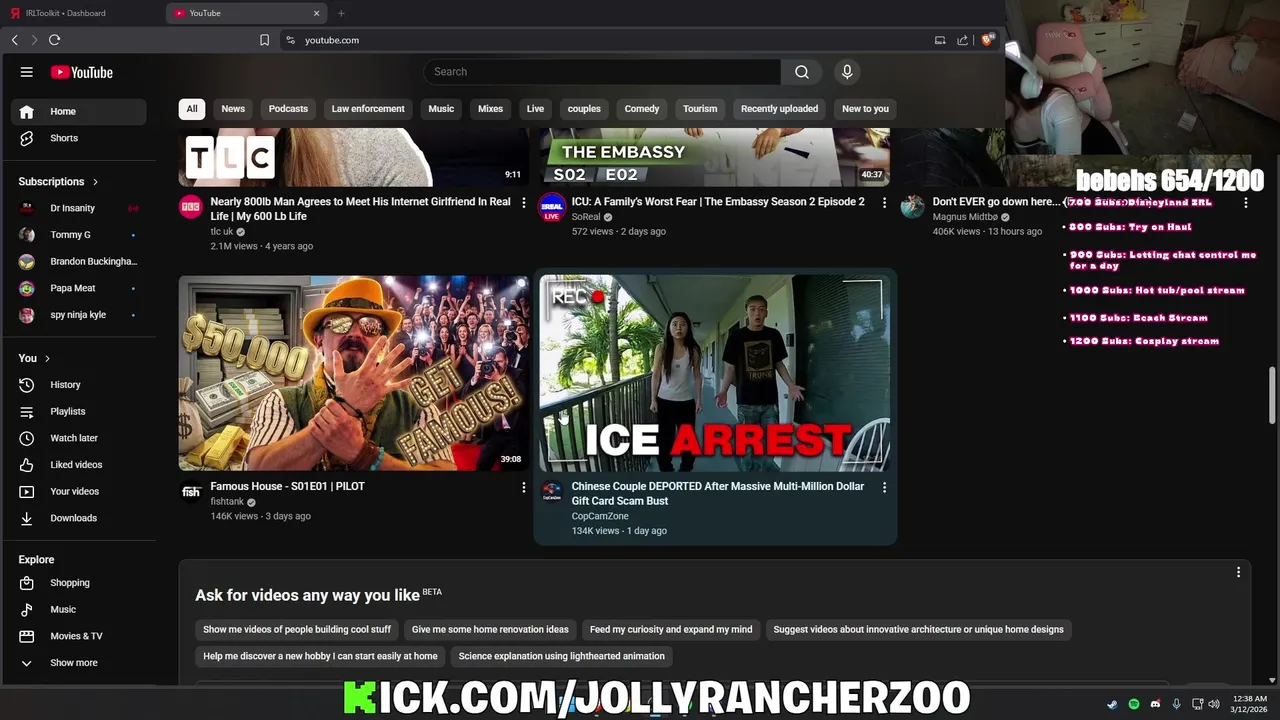Click the Brave Shields lion icon
Screen dimensions: 1280x720
pyautogui.click(x=988, y=40)
